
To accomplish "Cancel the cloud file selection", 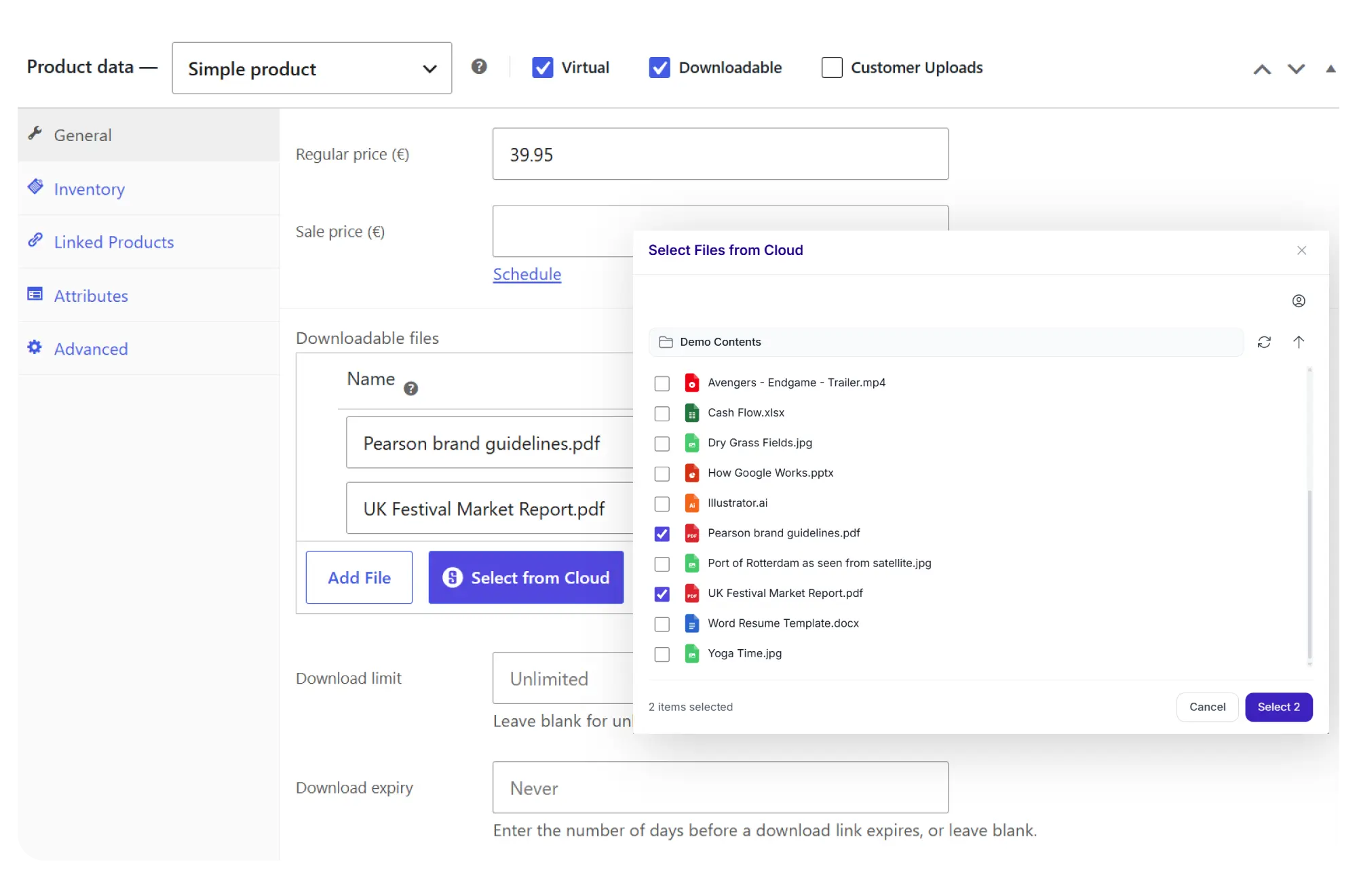I will pyautogui.click(x=1207, y=707).
